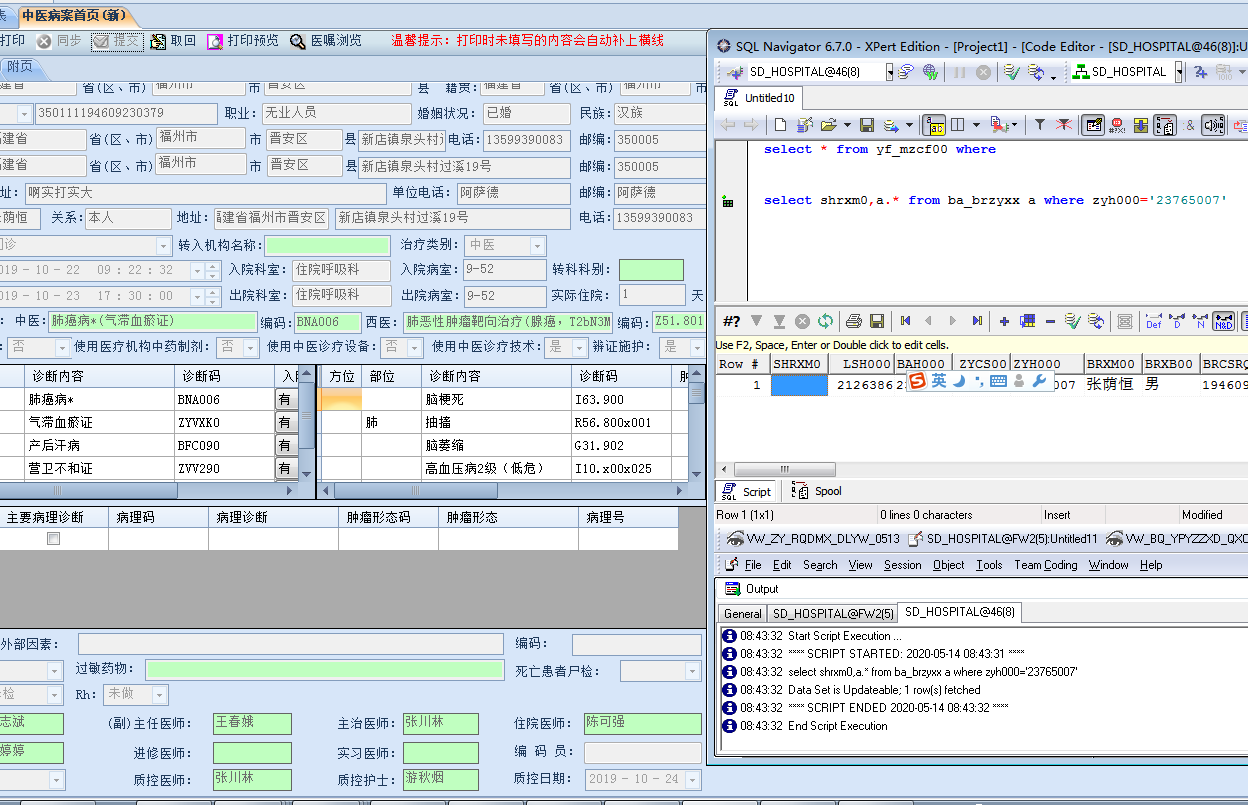Click the 医嘱浏览 button
Screen dimensions: 1248x805
click(x=326, y=41)
